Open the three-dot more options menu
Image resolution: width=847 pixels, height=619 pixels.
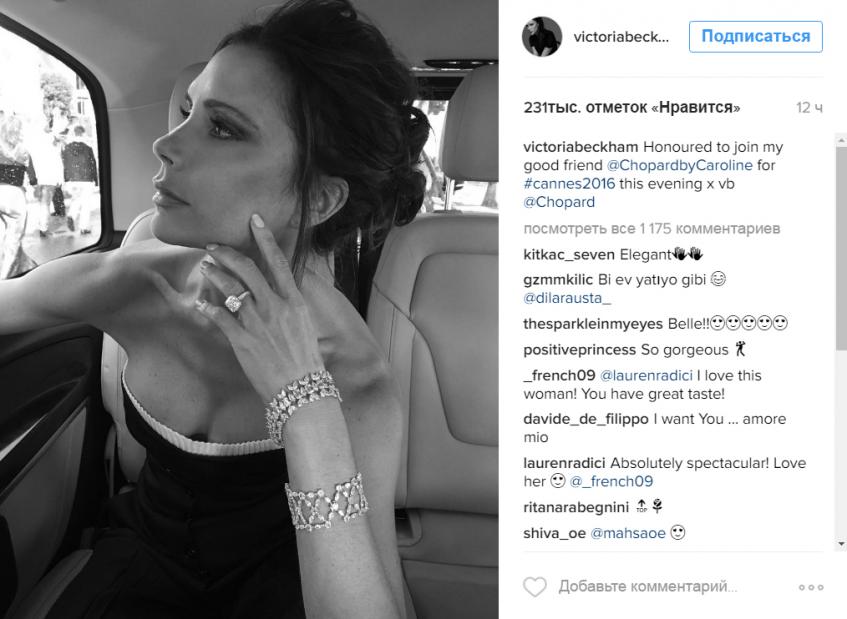(x=811, y=587)
